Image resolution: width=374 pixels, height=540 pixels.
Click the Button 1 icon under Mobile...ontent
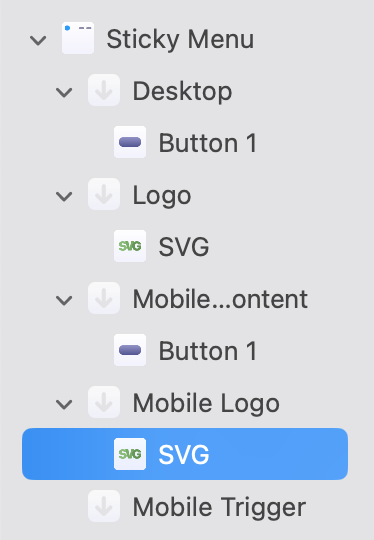click(130, 350)
